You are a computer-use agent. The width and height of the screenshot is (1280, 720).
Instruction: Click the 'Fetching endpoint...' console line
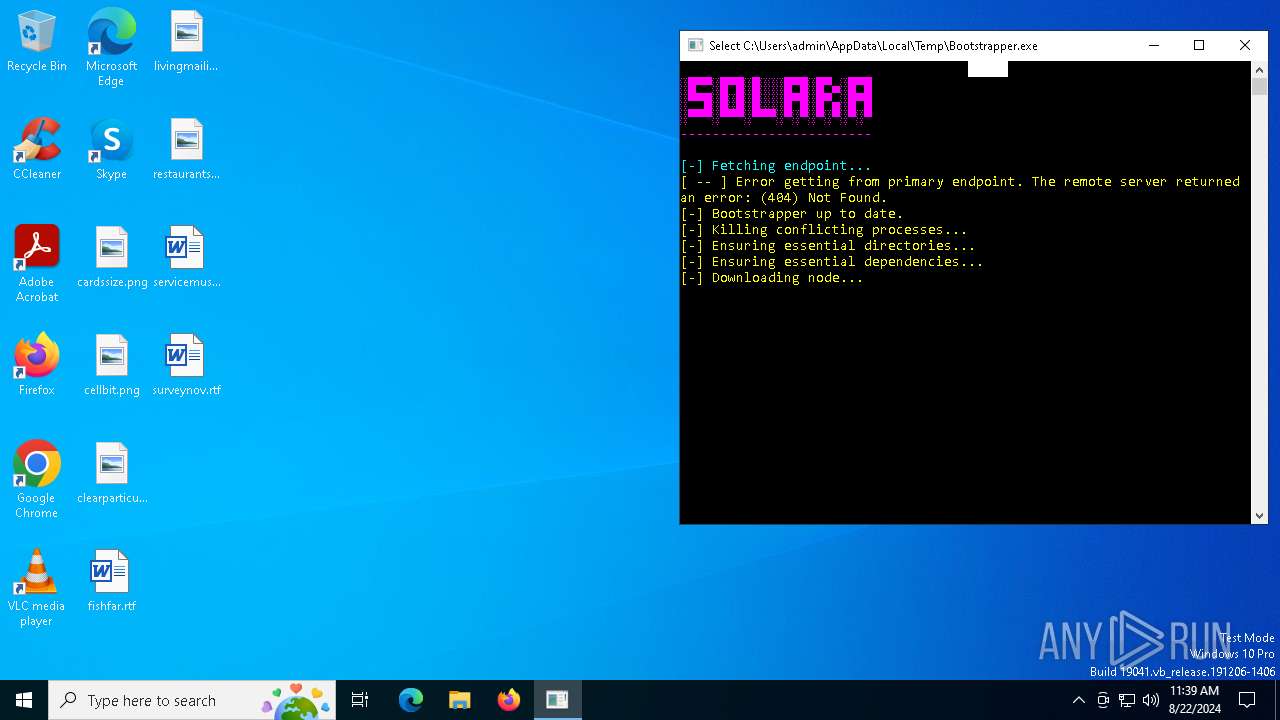pos(776,166)
